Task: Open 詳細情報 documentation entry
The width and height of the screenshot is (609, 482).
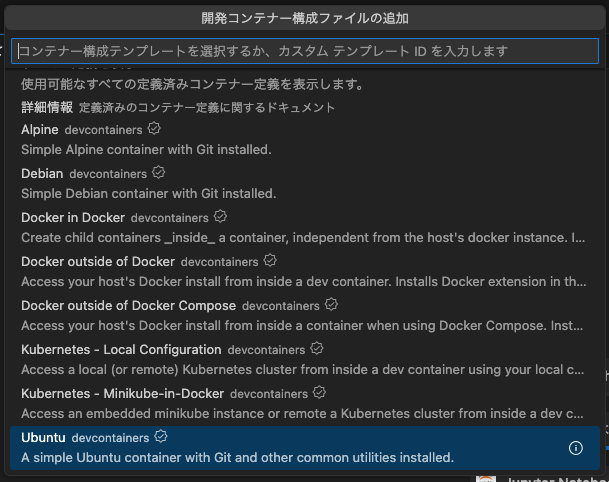Action: (305, 107)
